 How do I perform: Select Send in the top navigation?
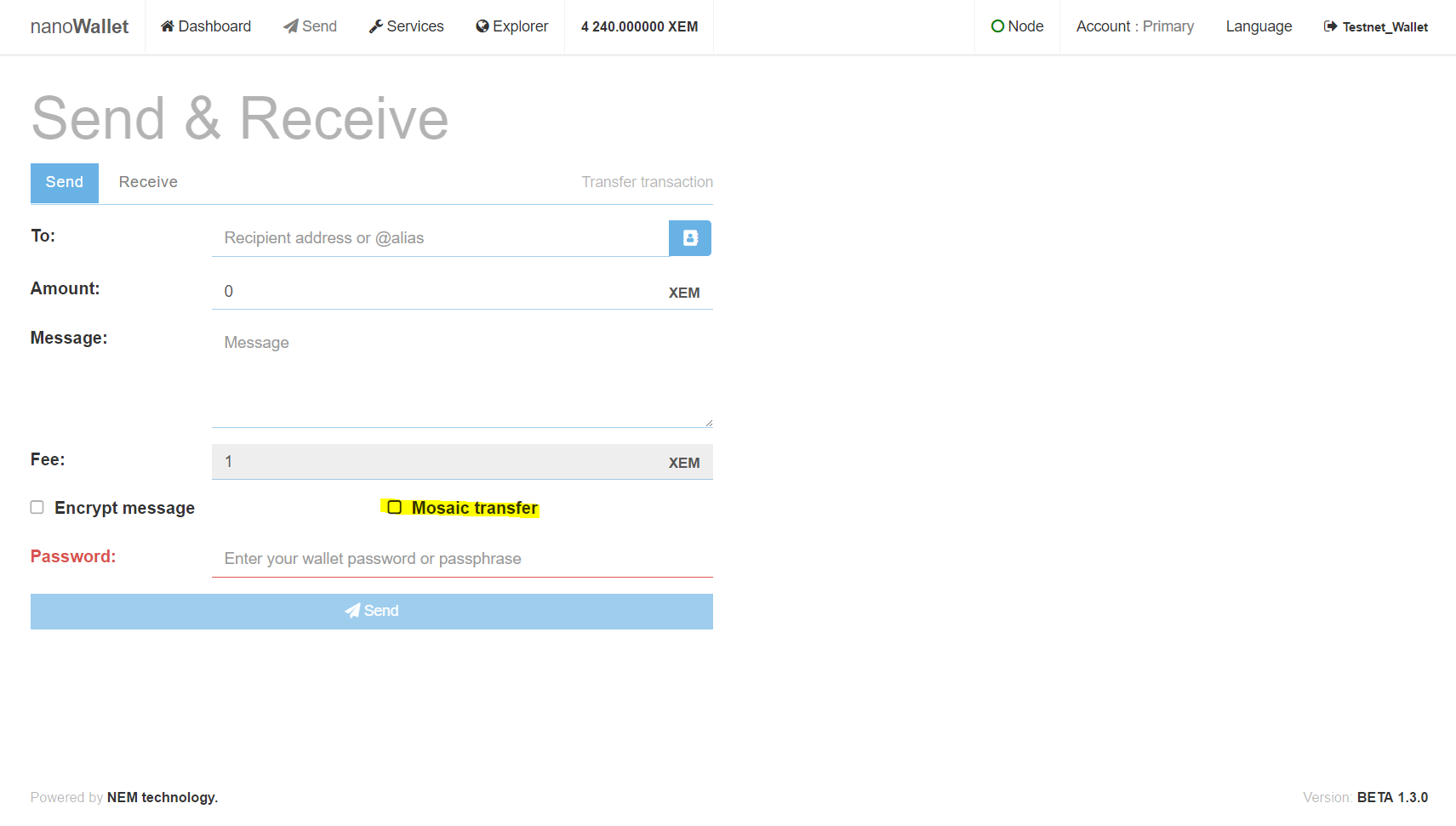click(x=310, y=26)
